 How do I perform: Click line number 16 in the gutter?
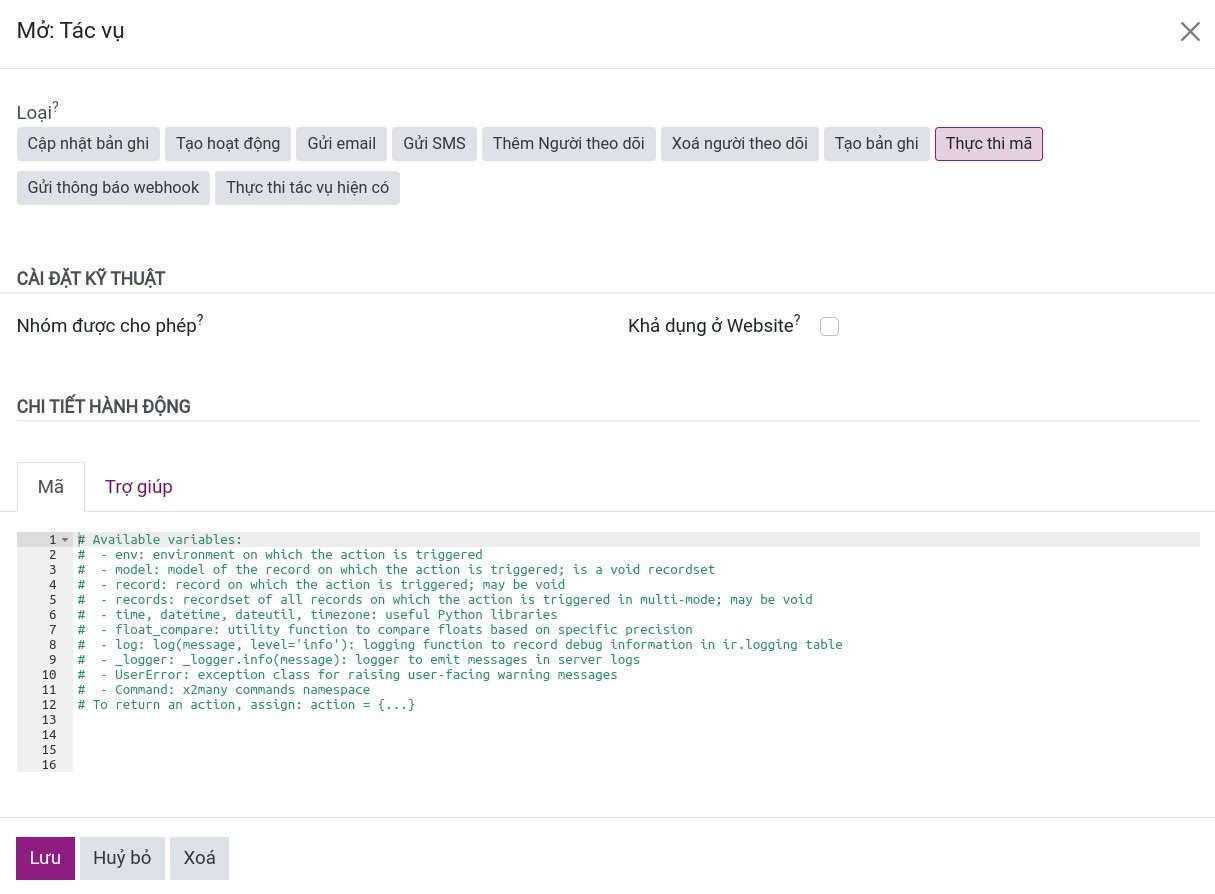click(49, 765)
